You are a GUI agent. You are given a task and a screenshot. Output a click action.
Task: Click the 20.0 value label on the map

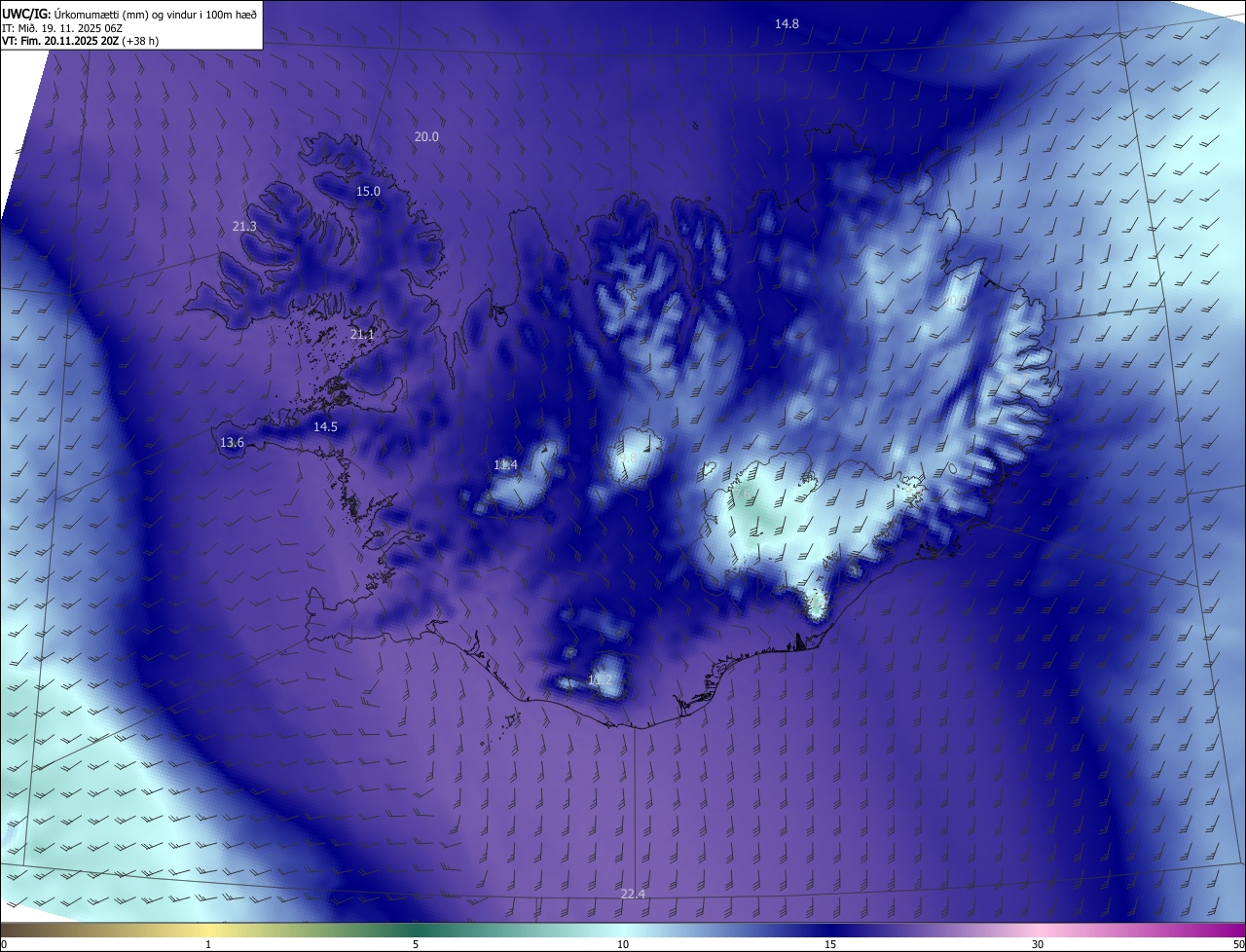pos(426,137)
